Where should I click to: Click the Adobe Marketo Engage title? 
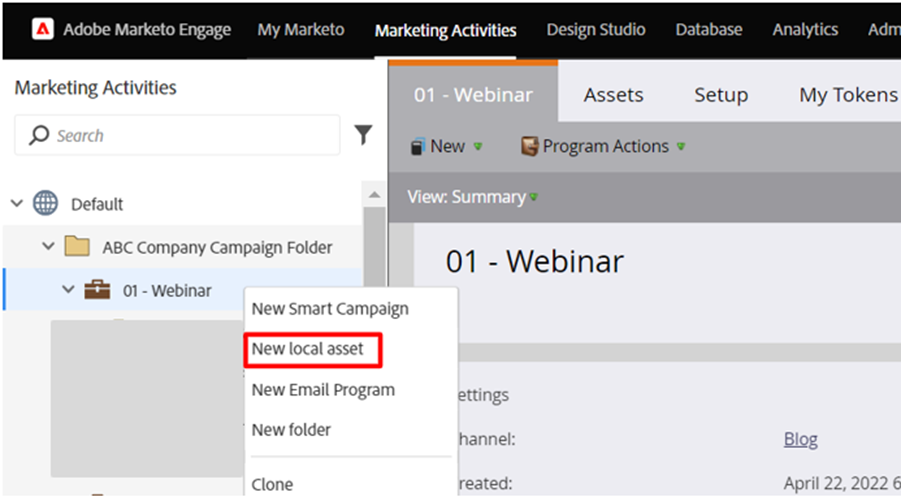click(x=147, y=30)
